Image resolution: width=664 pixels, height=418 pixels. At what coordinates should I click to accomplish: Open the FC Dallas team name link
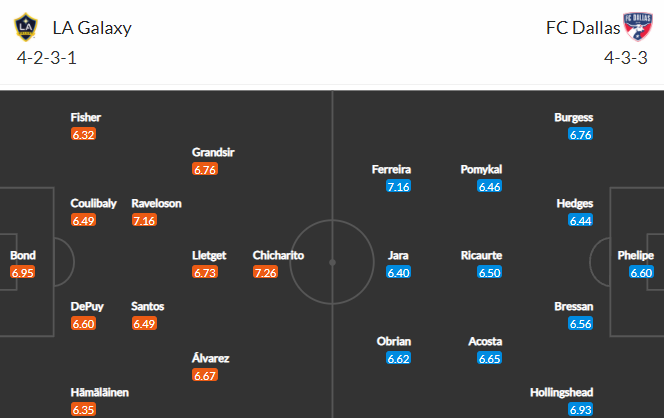[x=583, y=28]
